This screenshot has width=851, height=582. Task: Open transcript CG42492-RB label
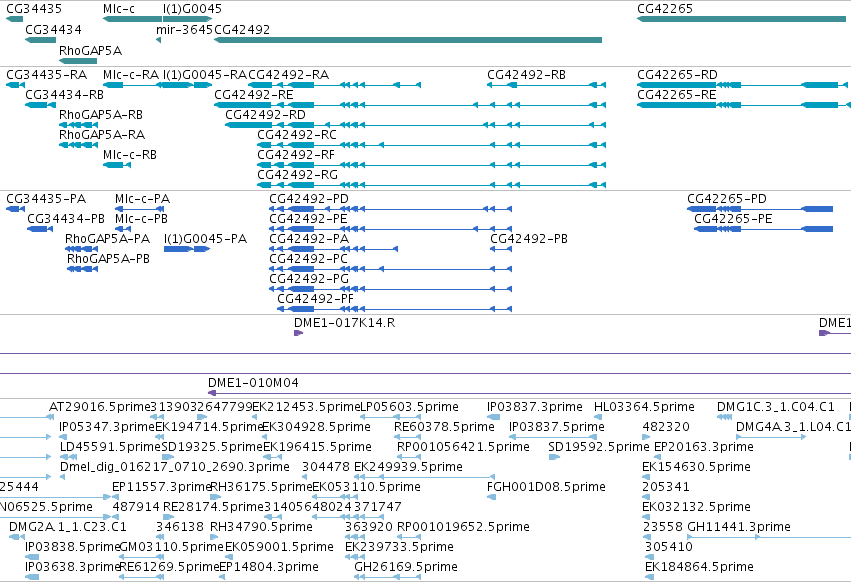coord(526,74)
